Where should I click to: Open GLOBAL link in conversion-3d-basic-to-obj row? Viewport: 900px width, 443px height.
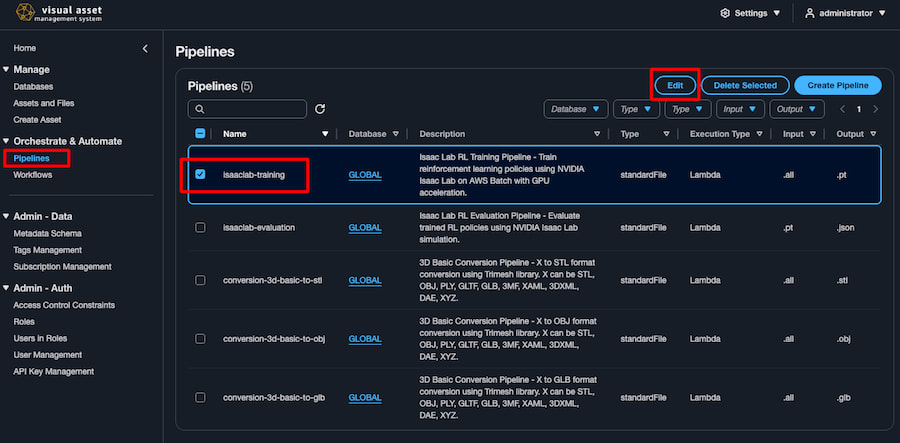click(365, 339)
